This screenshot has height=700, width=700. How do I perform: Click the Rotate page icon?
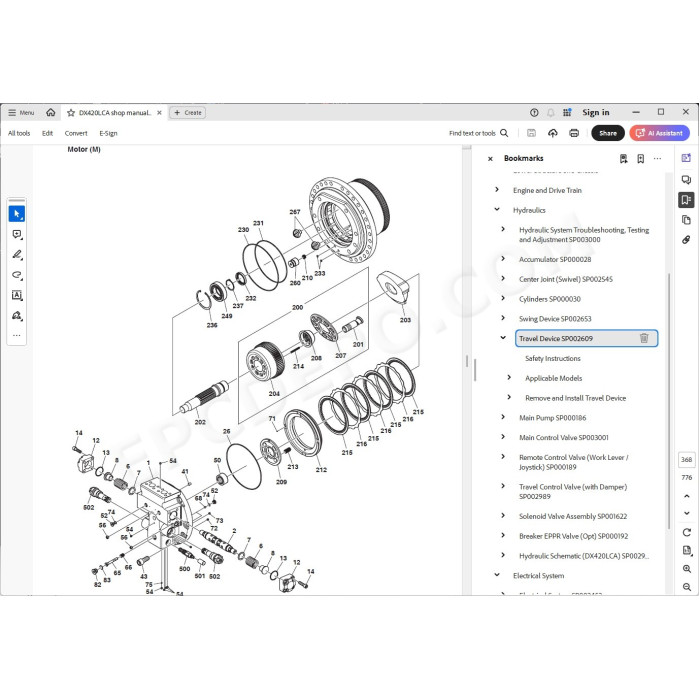687,532
